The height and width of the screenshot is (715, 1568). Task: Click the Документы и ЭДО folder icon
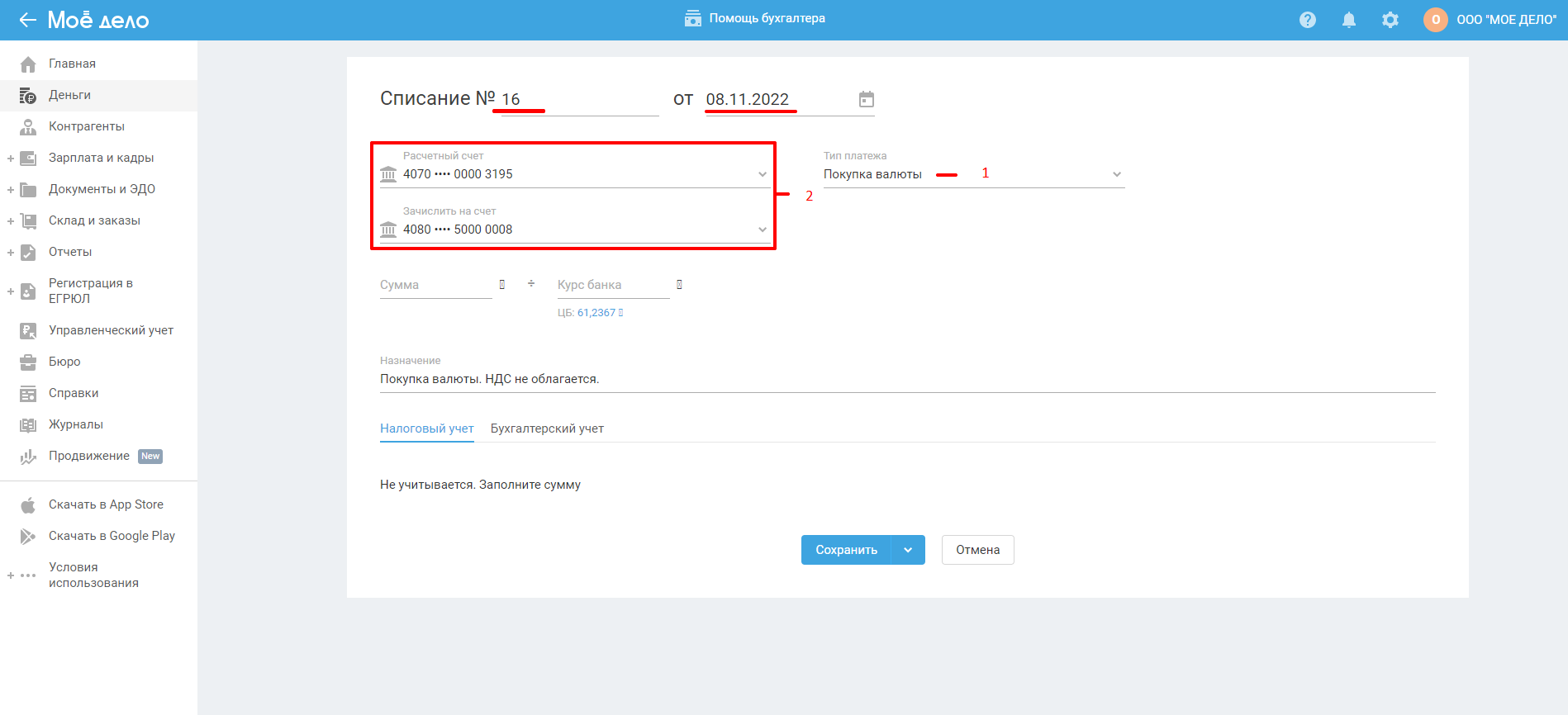[x=28, y=189]
